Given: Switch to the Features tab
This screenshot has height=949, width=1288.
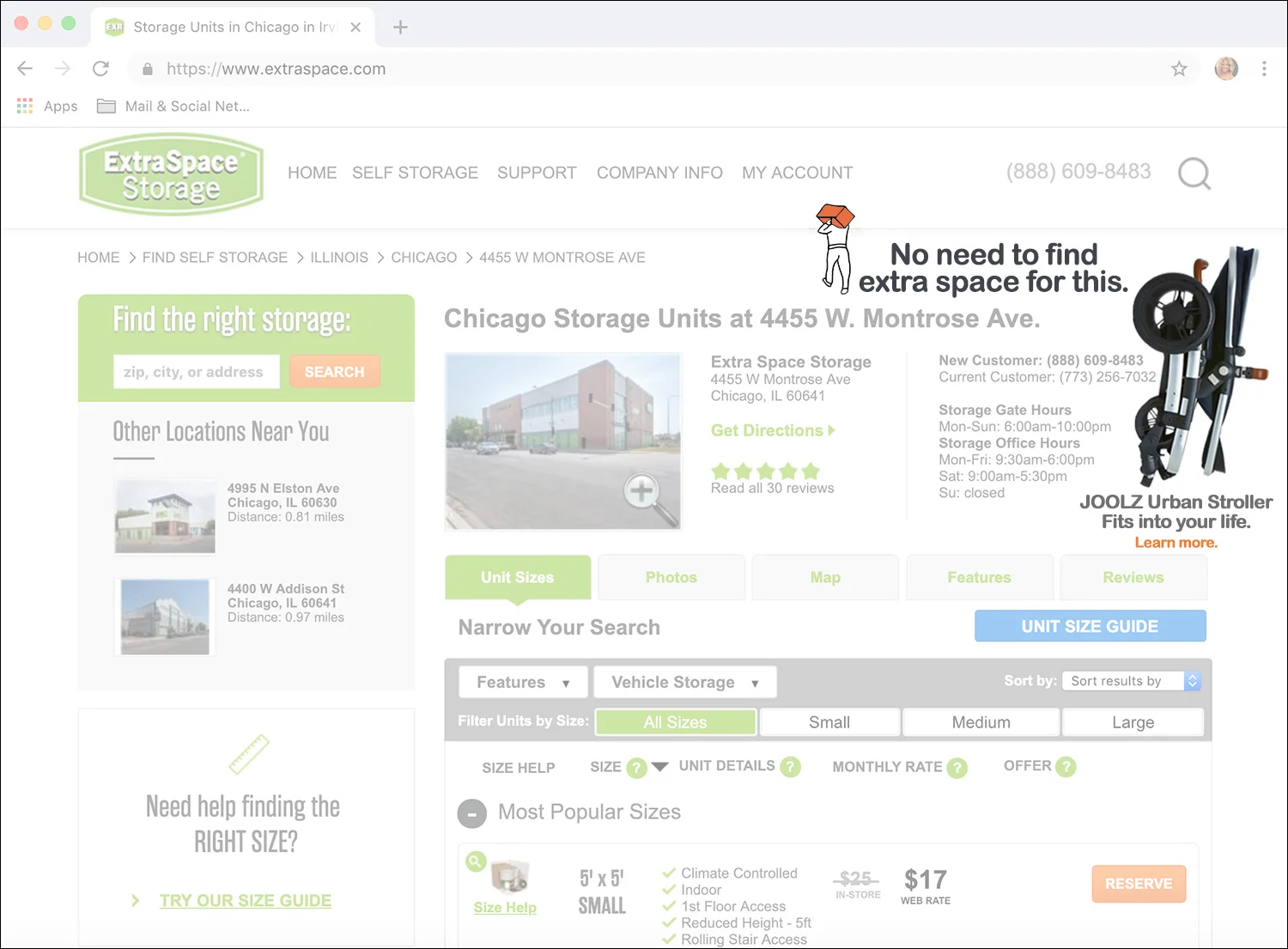Looking at the screenshot, I should 979,577.
